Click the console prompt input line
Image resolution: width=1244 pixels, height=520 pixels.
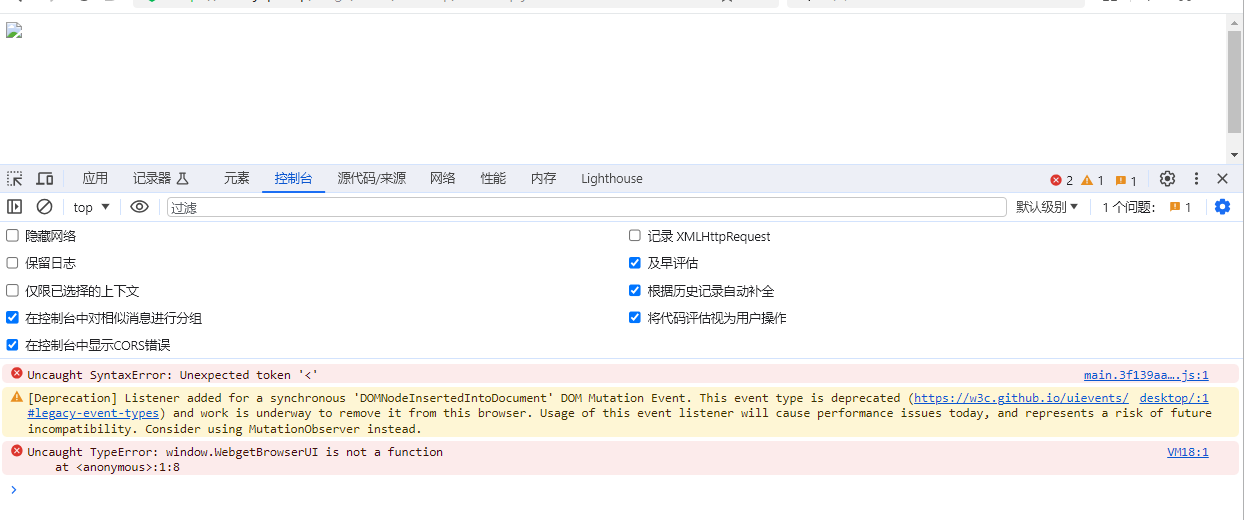coord(622,489)
